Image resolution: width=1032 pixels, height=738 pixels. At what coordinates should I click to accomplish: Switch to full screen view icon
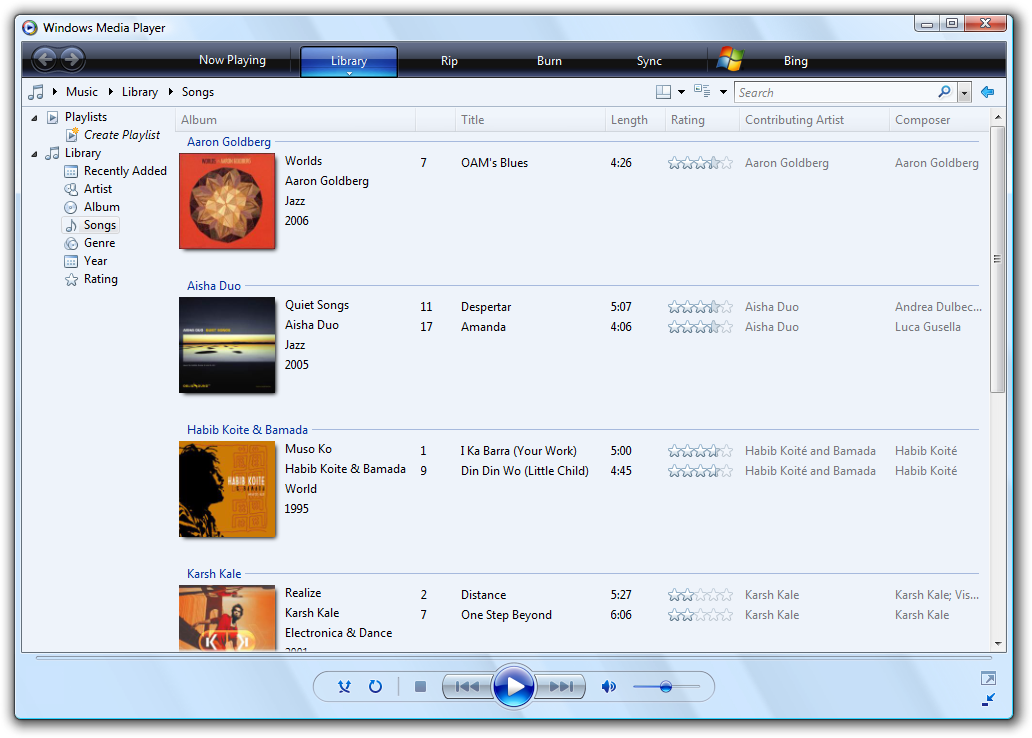(x=988, y=678)
